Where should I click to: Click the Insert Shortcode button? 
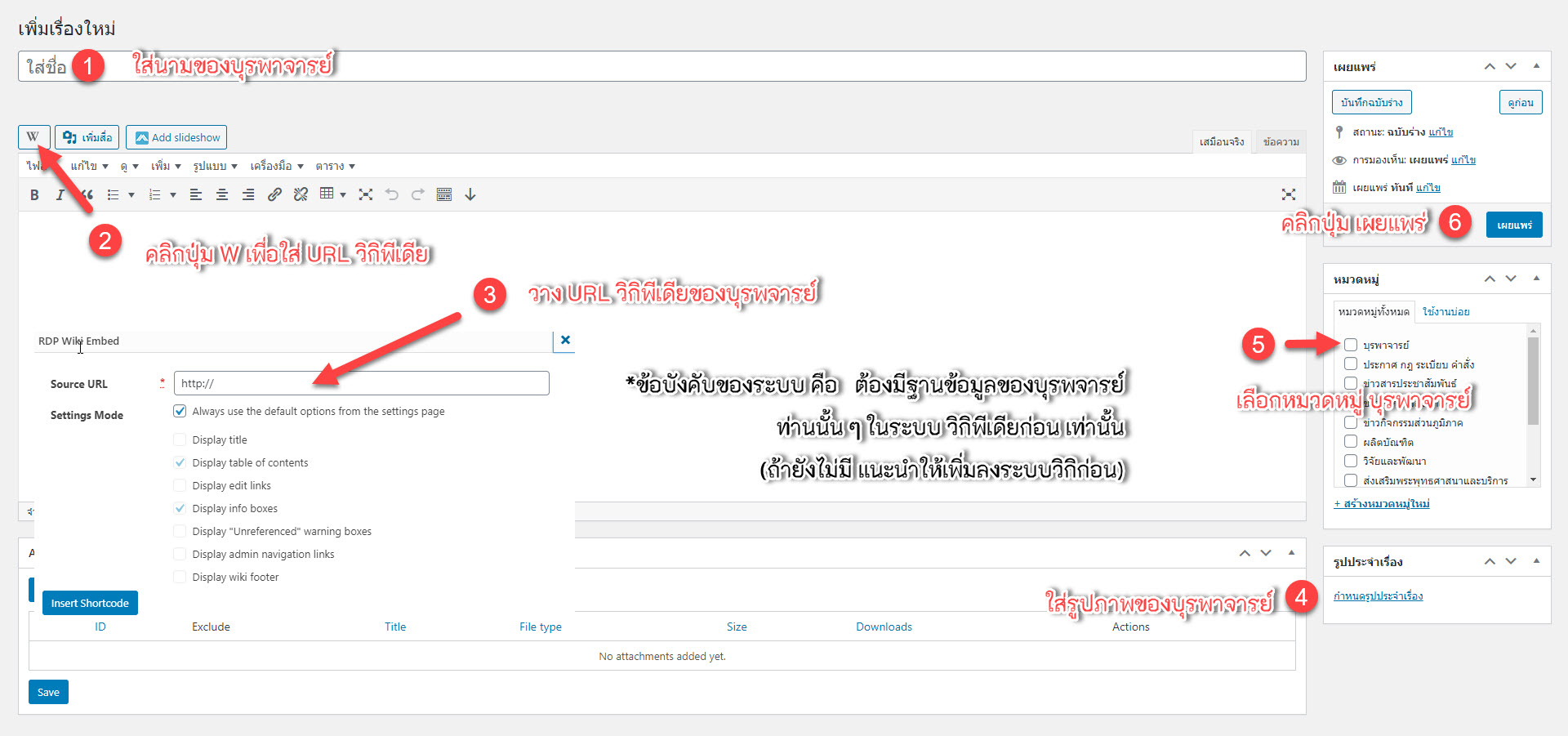tap(90, 603)
